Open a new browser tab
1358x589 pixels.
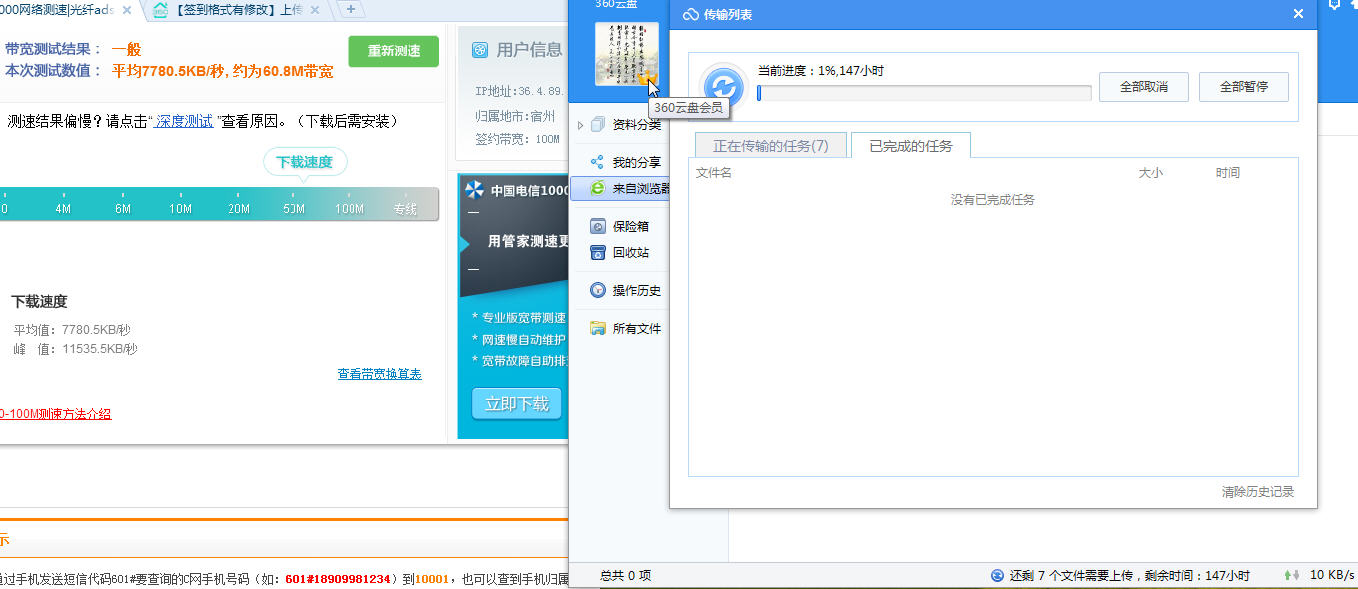[350, 10]
